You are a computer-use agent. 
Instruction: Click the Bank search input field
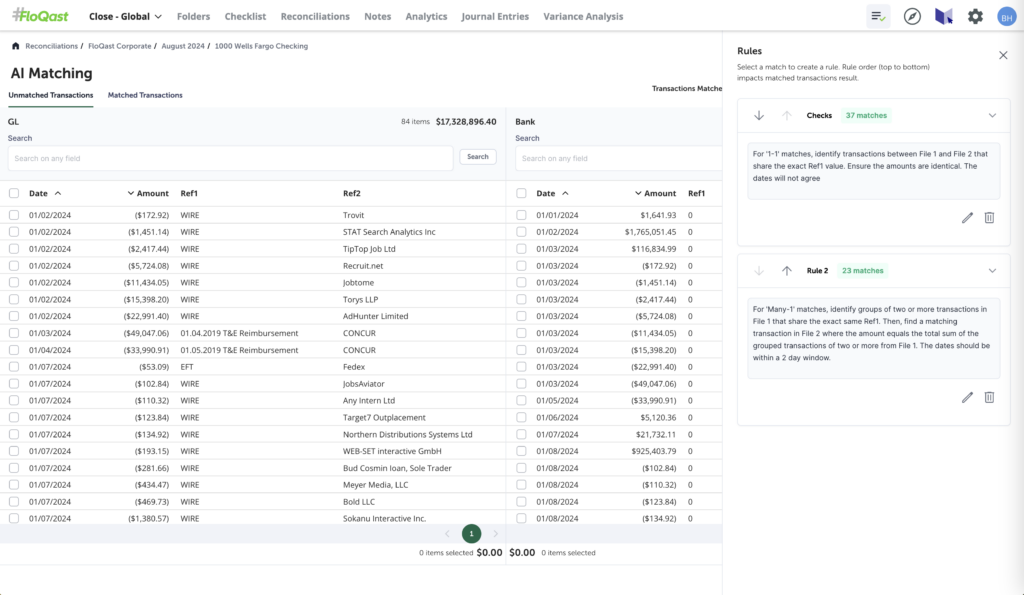coord(618,158)
